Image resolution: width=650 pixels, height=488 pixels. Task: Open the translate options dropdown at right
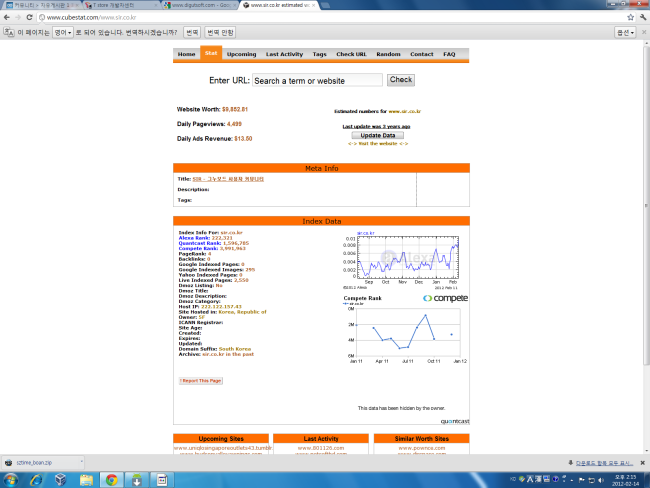pos(625,32)
